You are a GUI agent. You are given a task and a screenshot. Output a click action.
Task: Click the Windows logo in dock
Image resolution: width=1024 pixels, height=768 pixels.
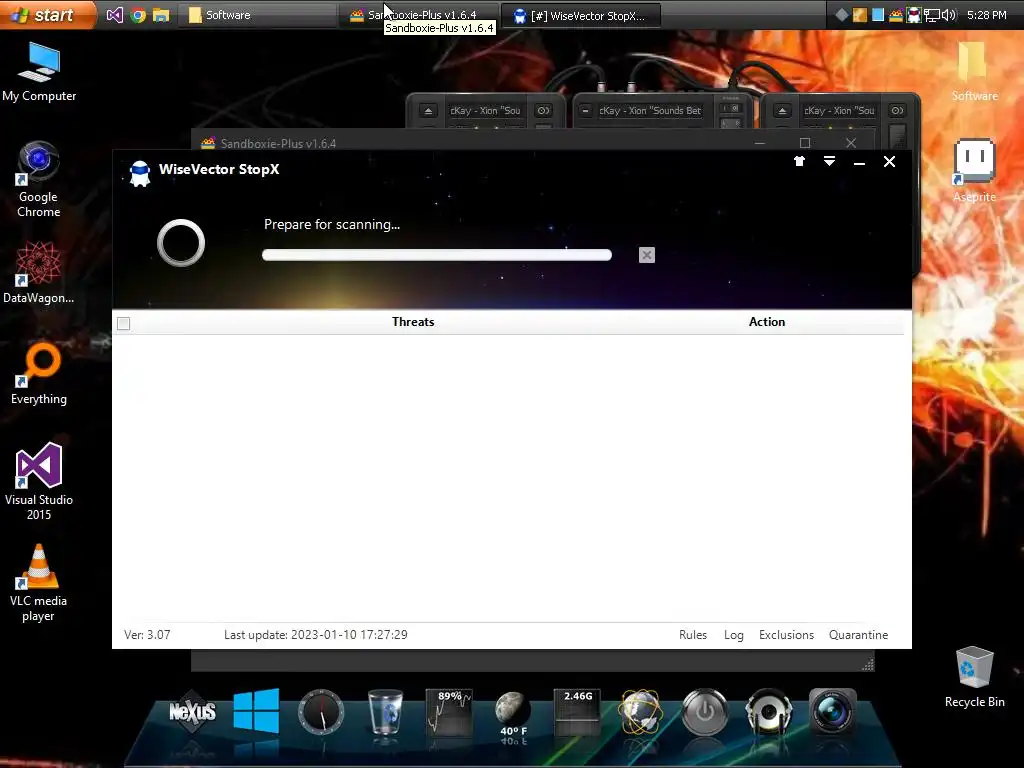point(256,711)
